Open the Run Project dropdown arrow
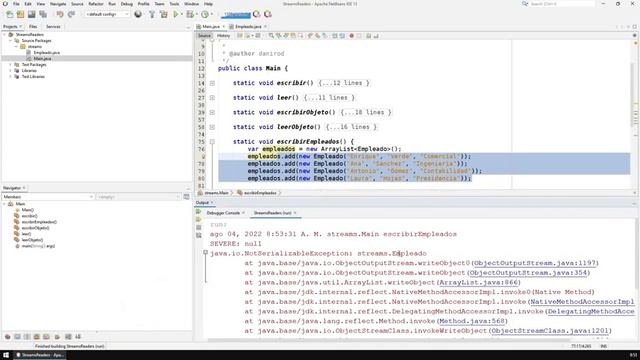This screenshot has width=640, height=360. (x=182, y=14)
